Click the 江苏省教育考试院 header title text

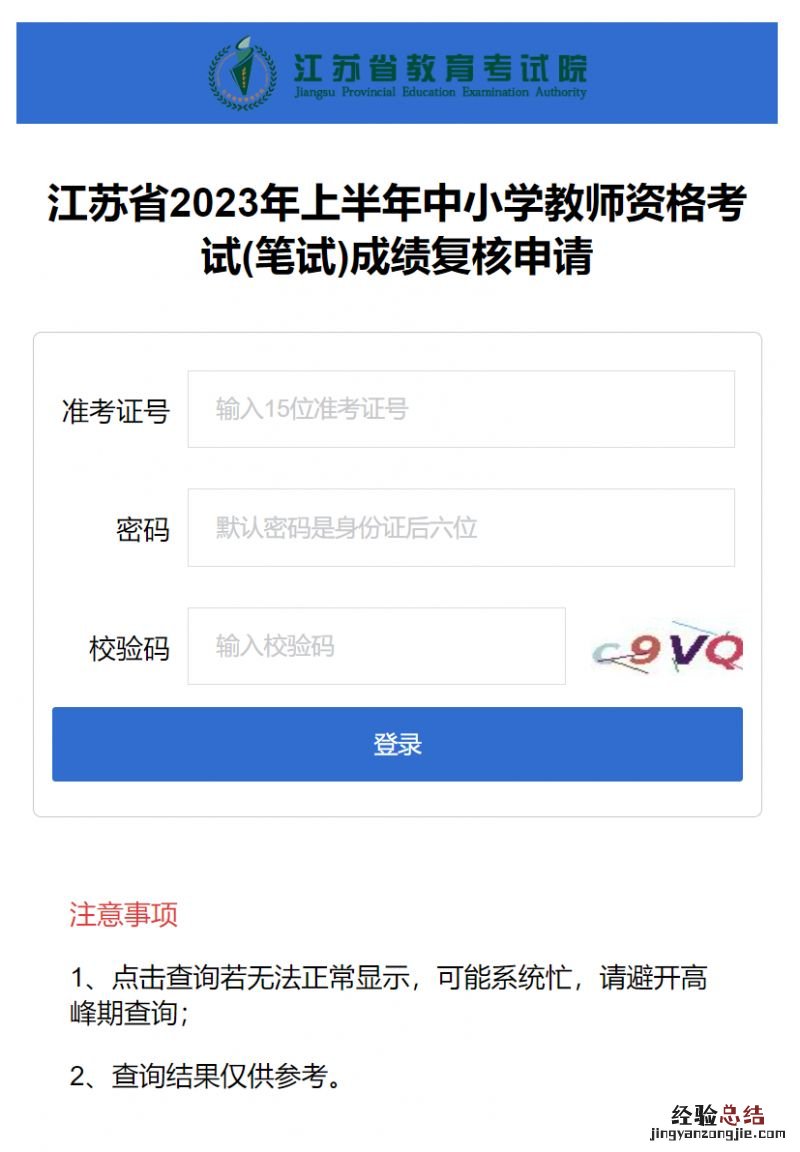click(x=441, y=68)
